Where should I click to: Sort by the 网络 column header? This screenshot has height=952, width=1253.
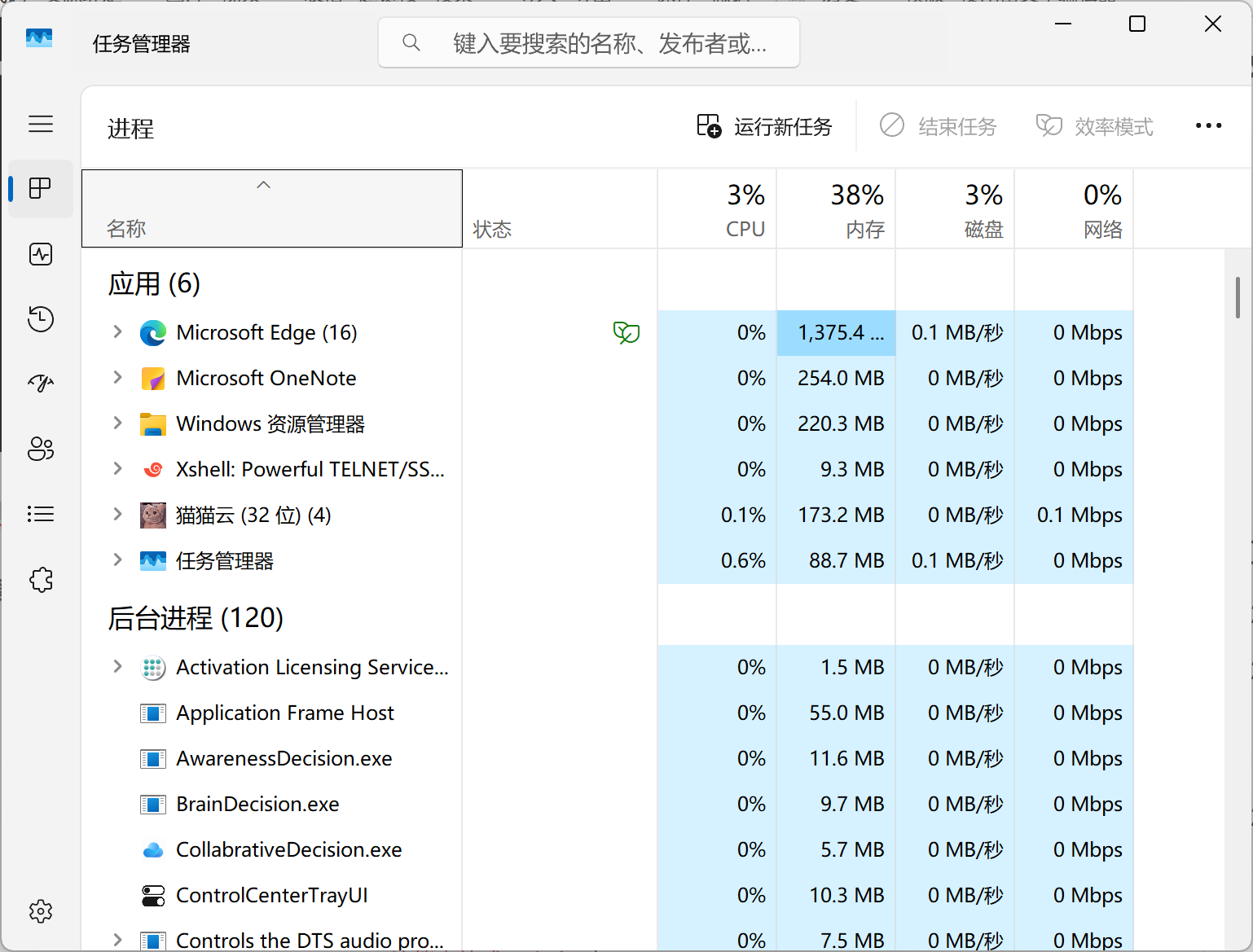[x=1074, y=208]
